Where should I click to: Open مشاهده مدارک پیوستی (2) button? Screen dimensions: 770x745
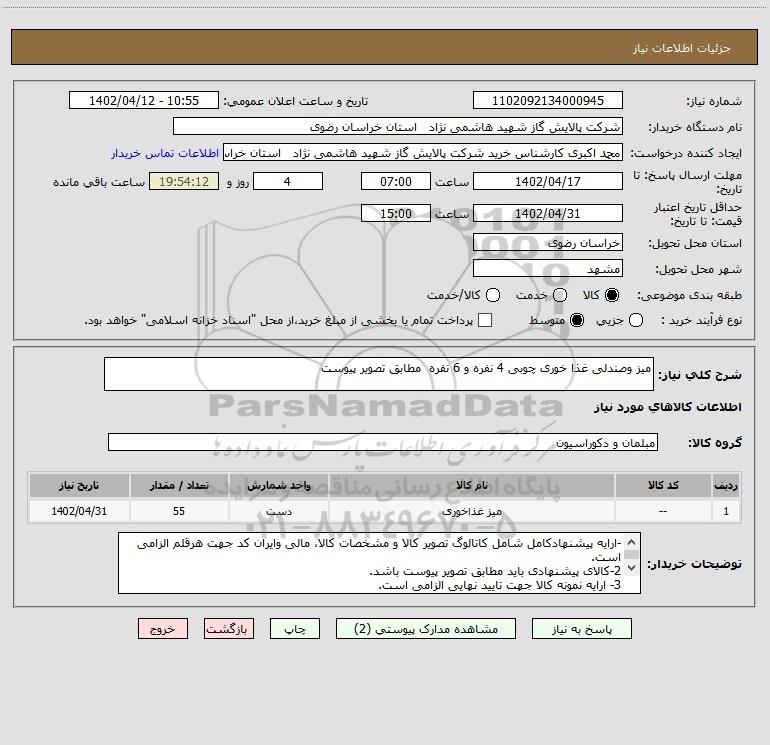click(426, 629)
